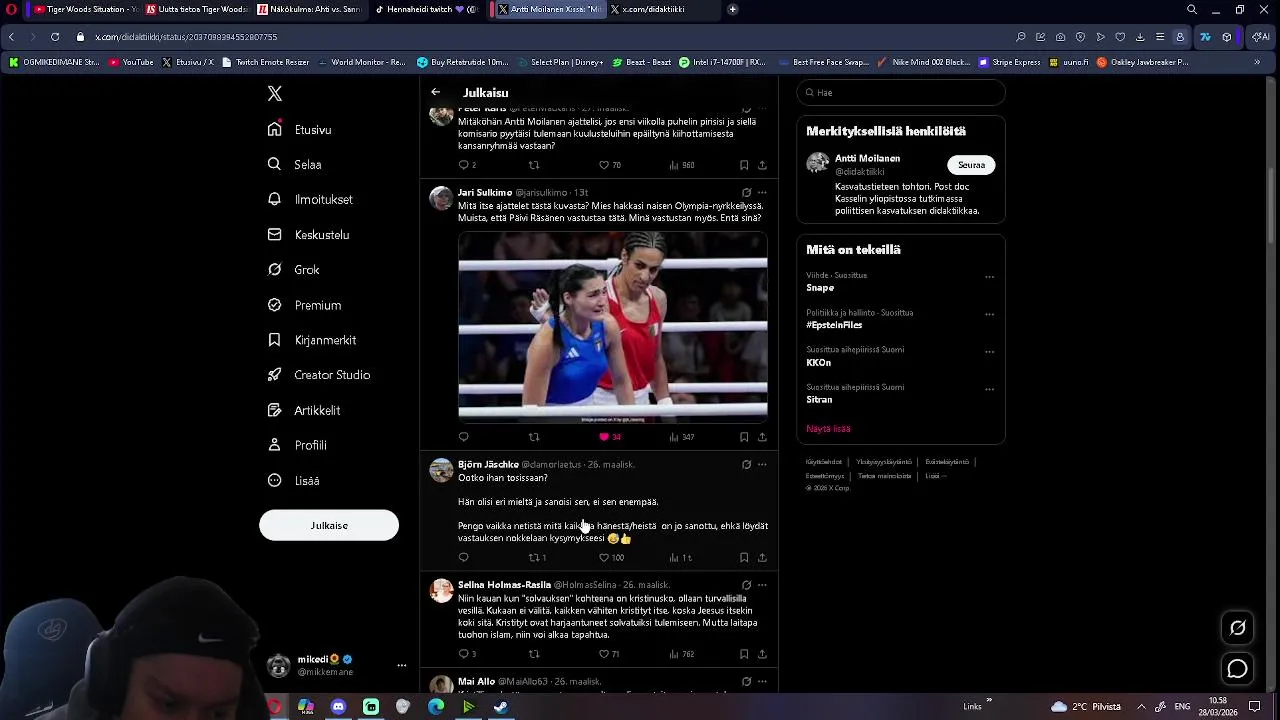
Task: Go back with the Julkaisu arrow
Action: click(436, 92)
